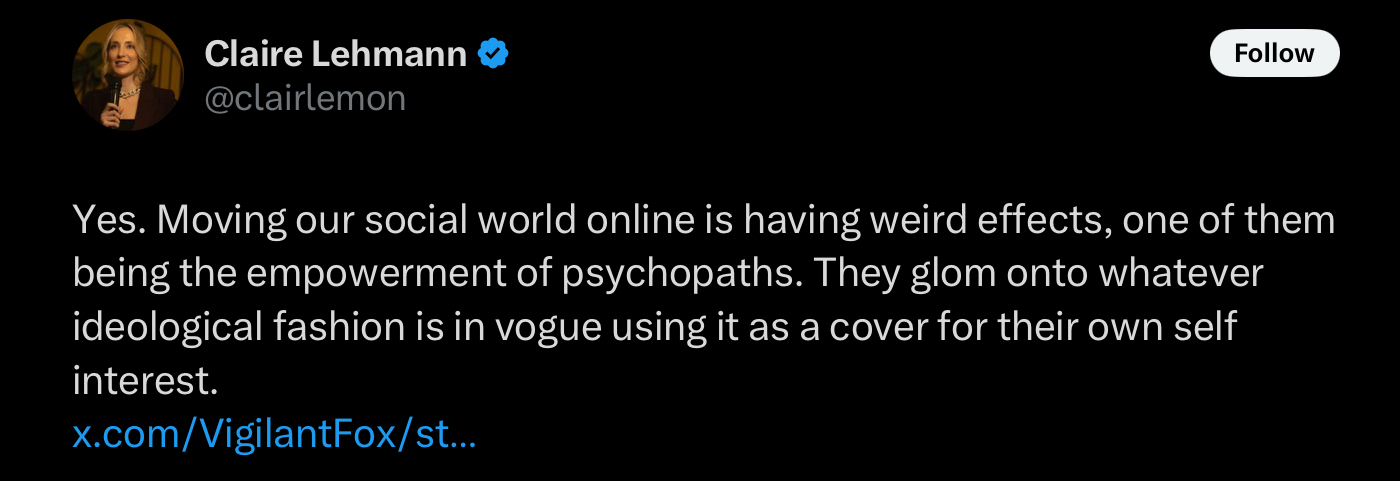Open the x.com/VigilantFox quoted post link
The width and height of the screenshot is (1400, 481).
[274, 435]
